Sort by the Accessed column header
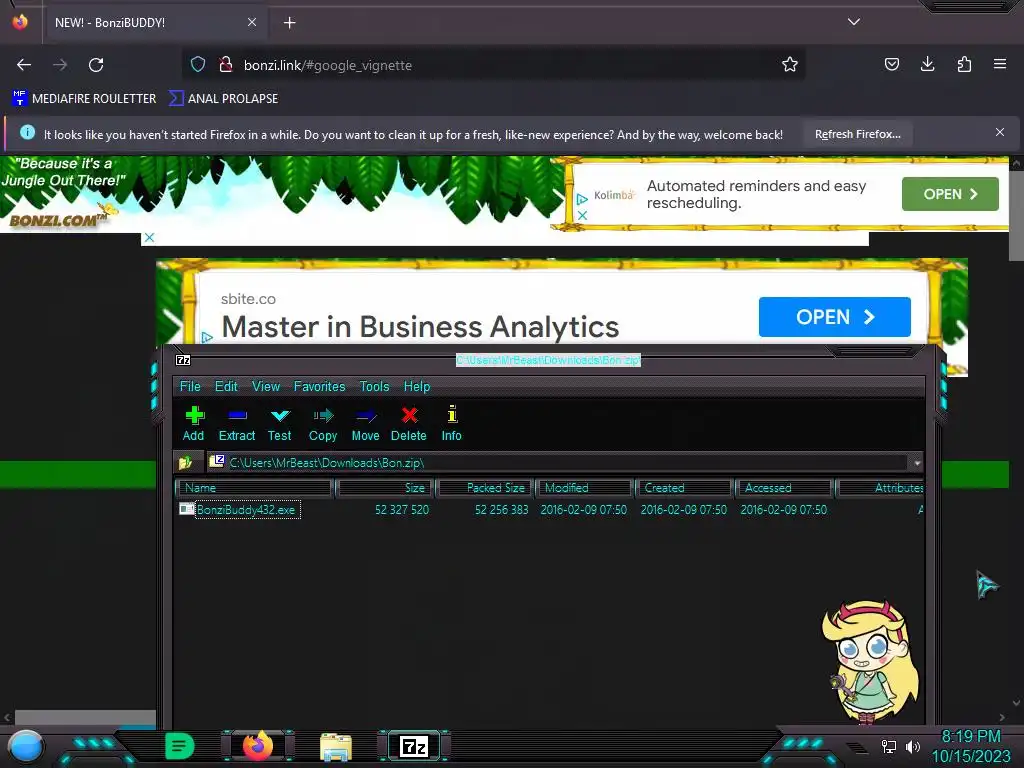1024x768 pixels. [x=785, y=488]
